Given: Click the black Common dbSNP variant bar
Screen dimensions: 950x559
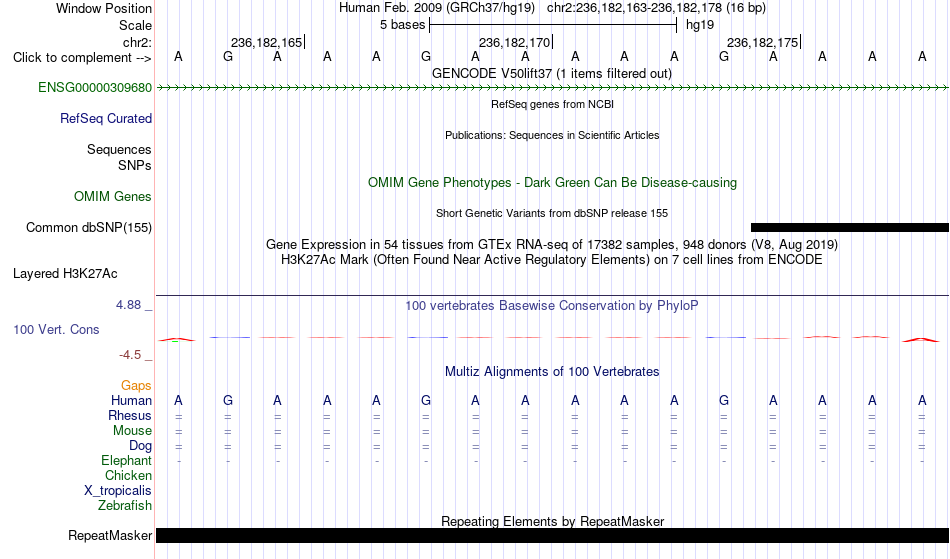Looking at the screenshot, I should tap(849, 228).
